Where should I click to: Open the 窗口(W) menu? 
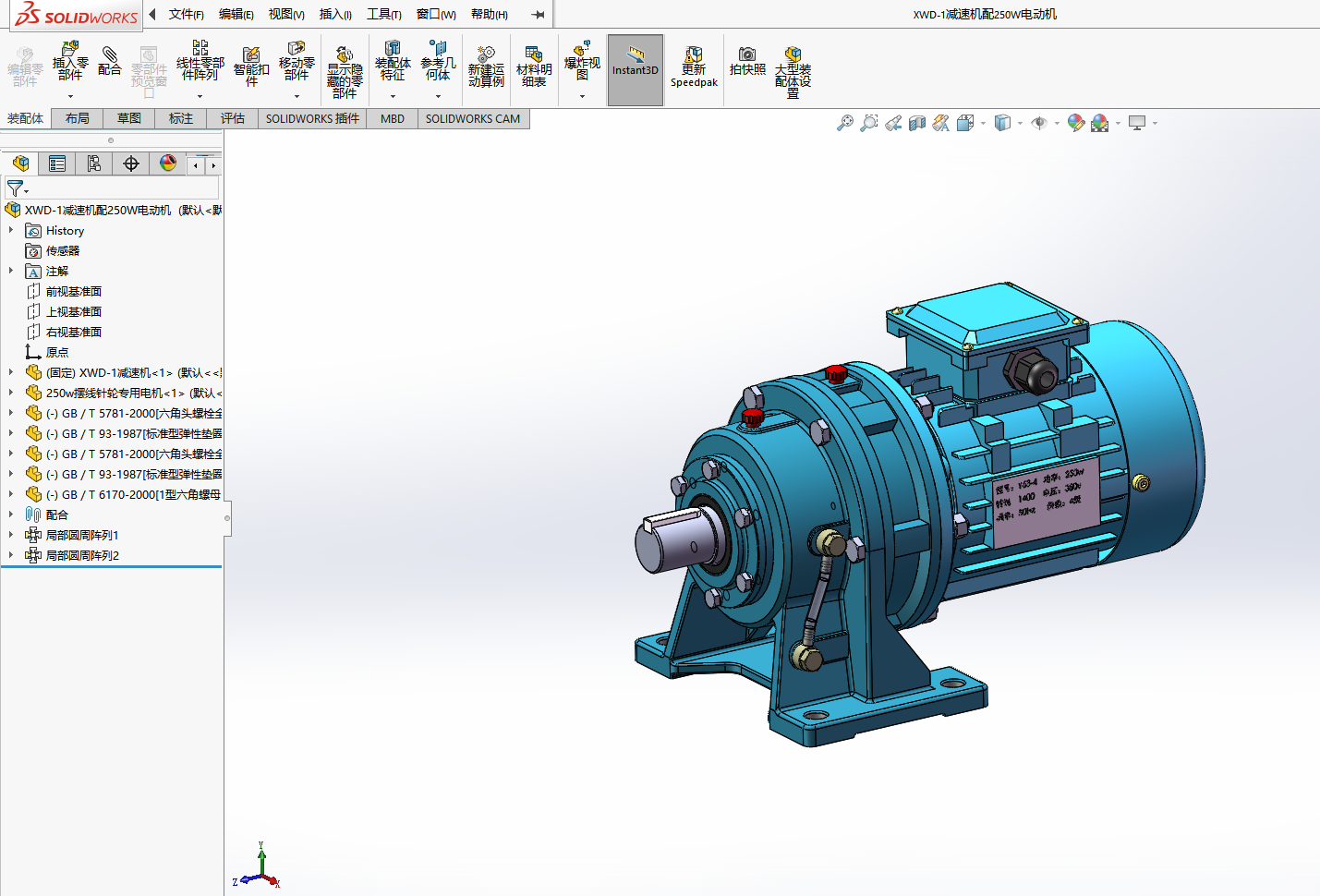point(436,14)
